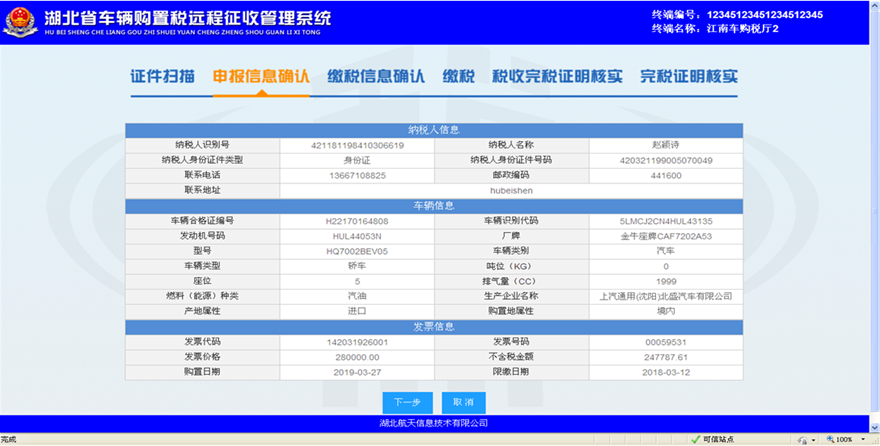Click purchase location value 境内
The width and height of the screenshot is (880, 446).
tap(666, 311)
